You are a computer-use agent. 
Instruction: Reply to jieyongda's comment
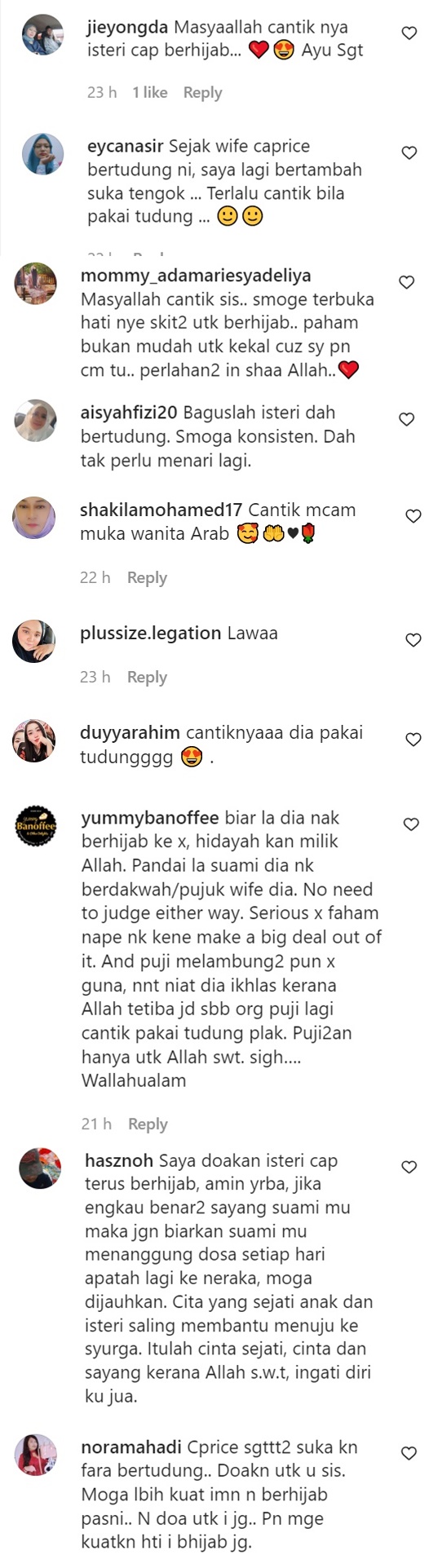(x=202, y=93)
